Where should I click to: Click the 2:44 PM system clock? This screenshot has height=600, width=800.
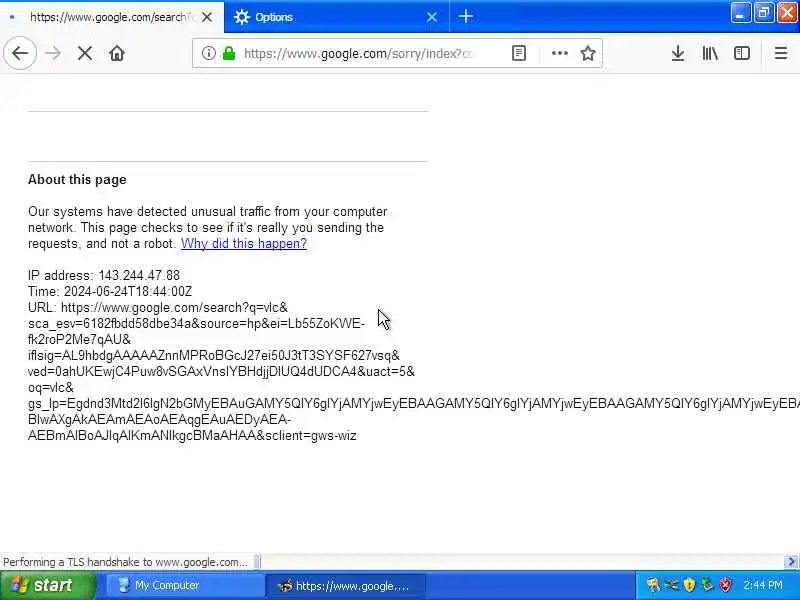tap(763, 585)
